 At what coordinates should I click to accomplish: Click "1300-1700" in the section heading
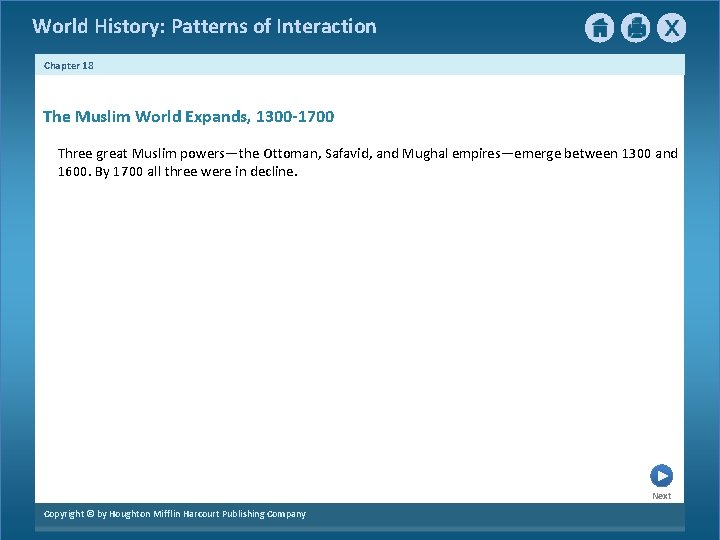click(295, 117)
